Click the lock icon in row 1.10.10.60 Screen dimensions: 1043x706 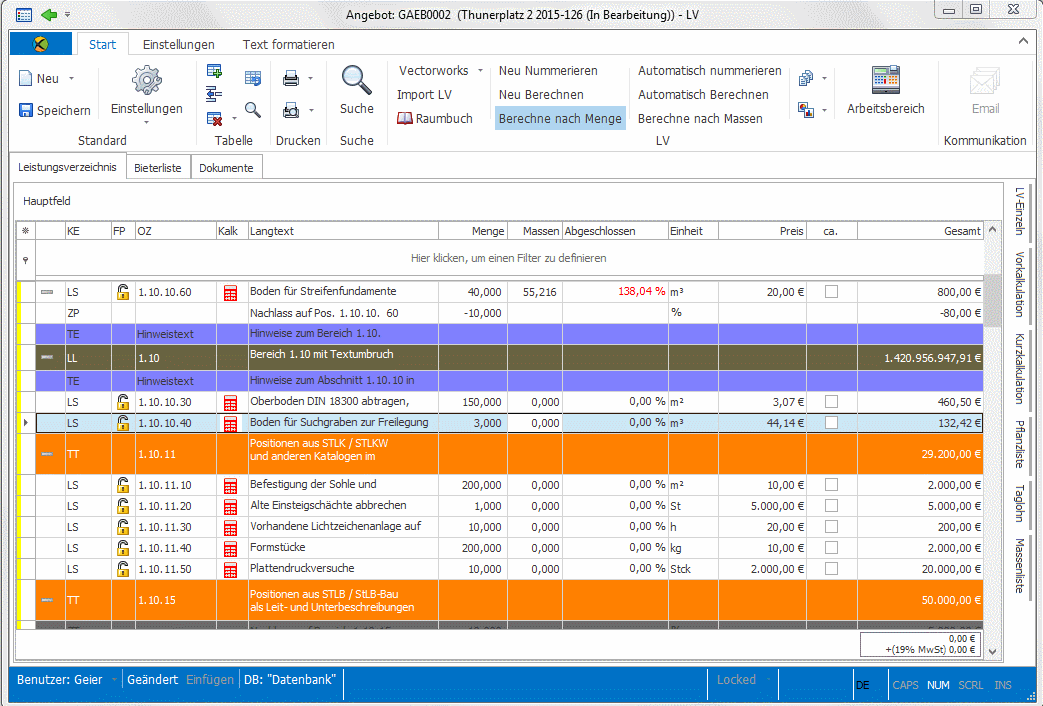coord(122,291)
